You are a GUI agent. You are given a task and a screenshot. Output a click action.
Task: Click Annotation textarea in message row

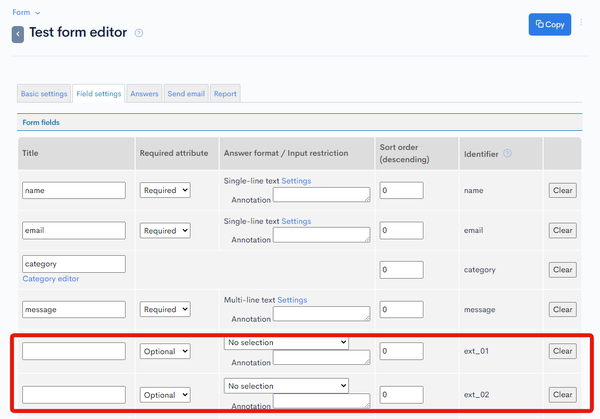tap(321, 314)
